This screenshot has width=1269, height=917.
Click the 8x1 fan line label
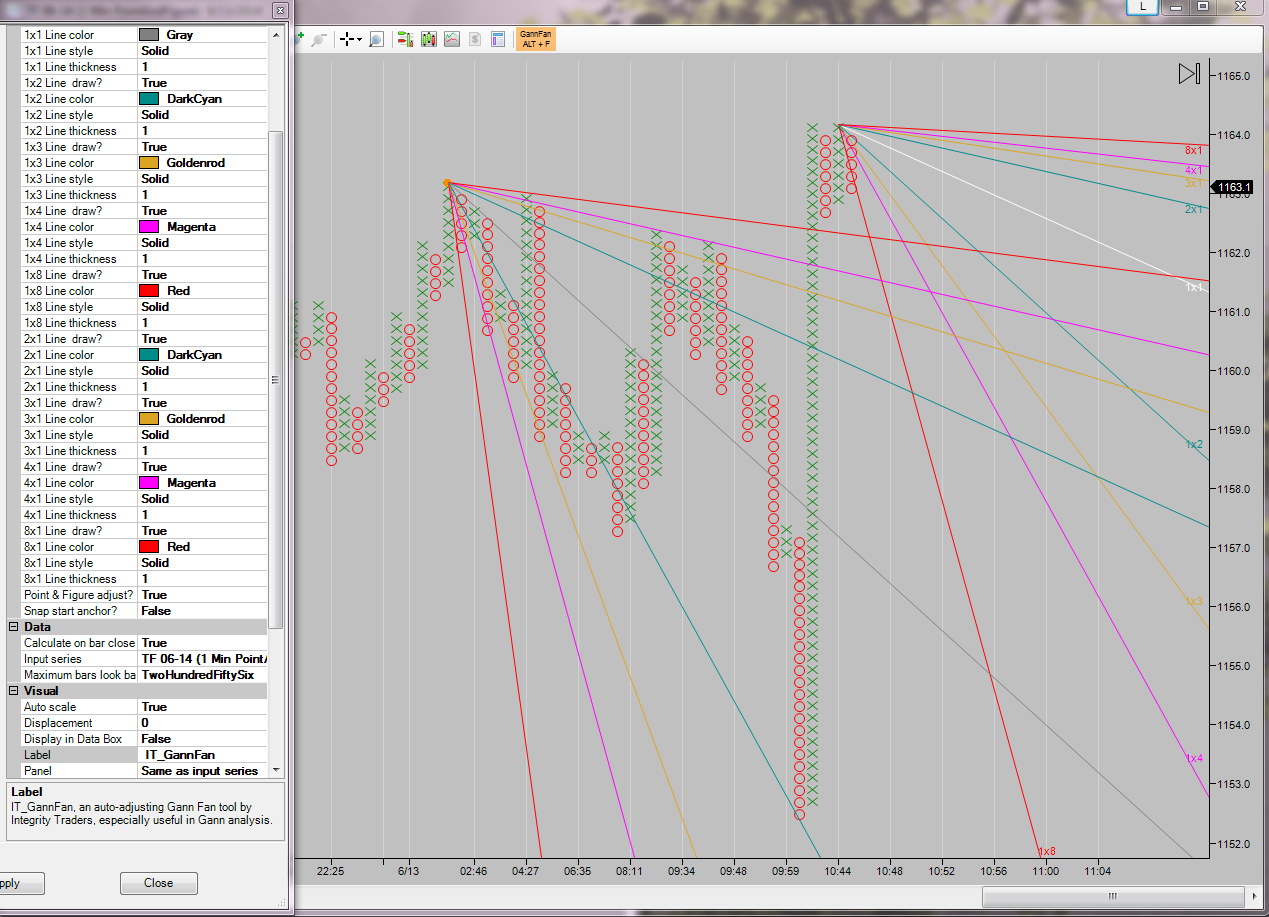[x=1194, y=150]
